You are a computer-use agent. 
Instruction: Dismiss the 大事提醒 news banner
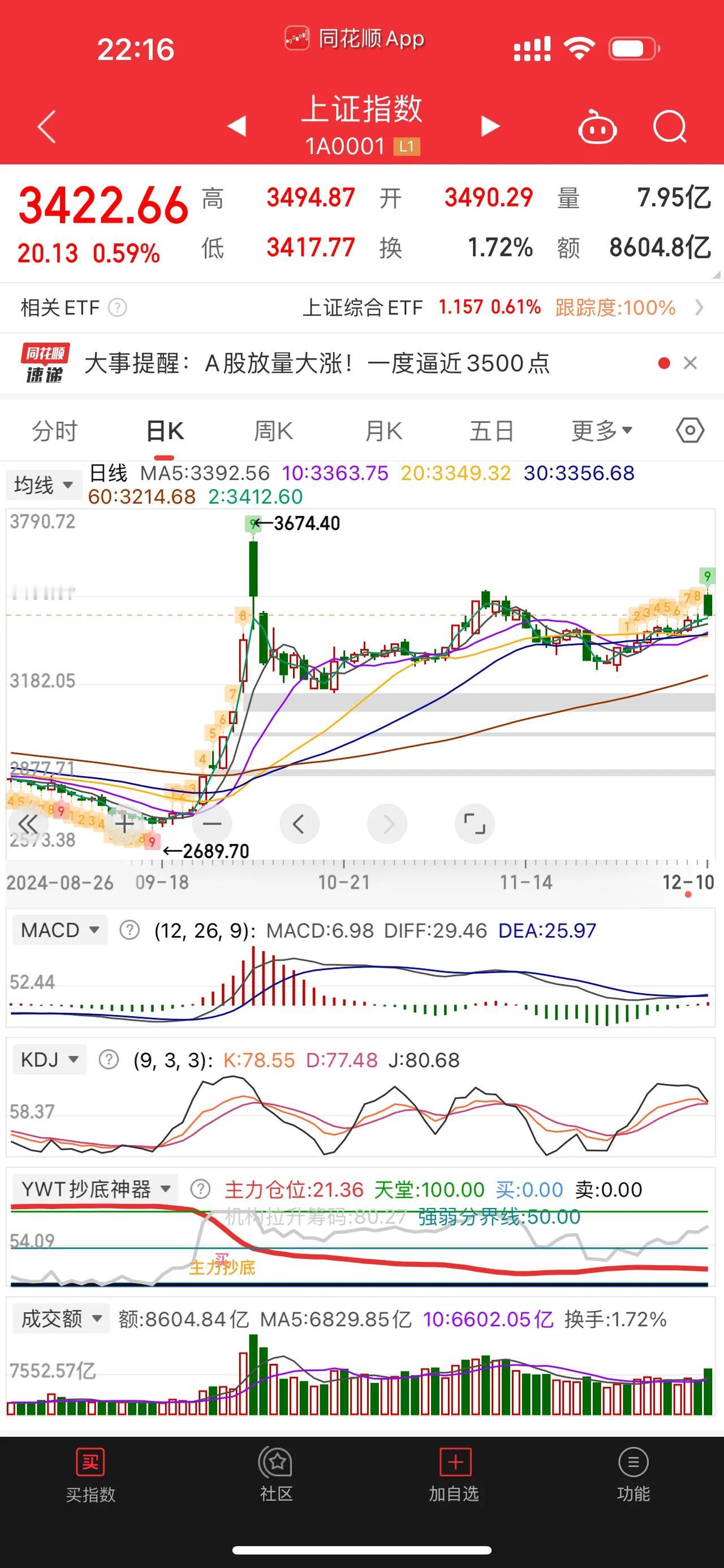click(690, 363)
